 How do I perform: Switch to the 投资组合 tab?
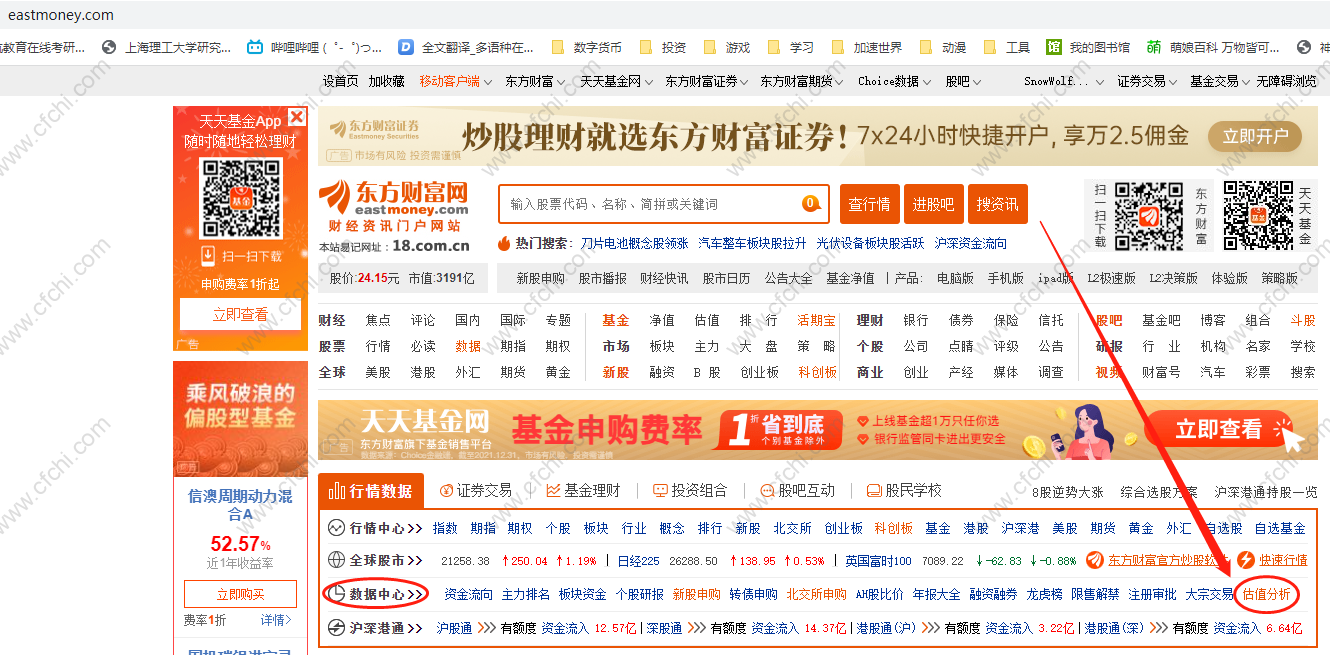click(691, 491)
